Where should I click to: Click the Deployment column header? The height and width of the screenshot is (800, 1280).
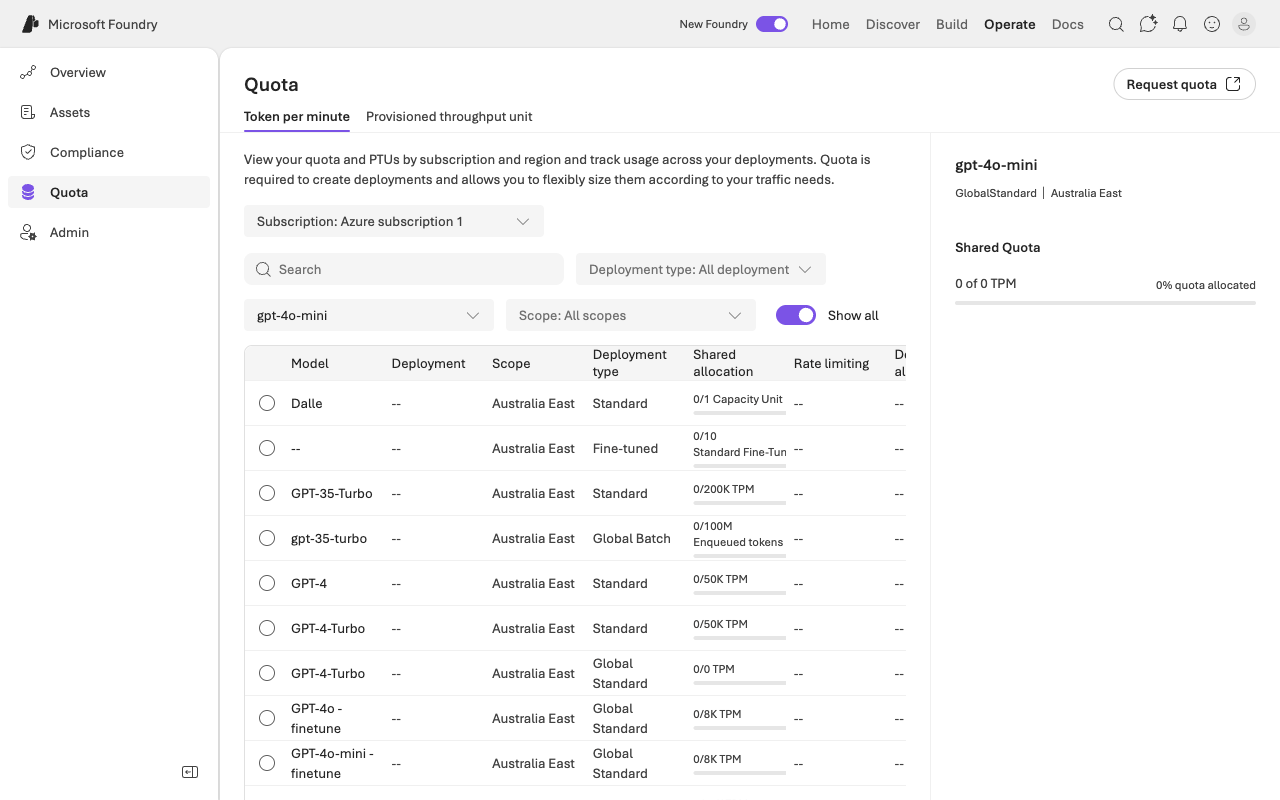point(428,363)
